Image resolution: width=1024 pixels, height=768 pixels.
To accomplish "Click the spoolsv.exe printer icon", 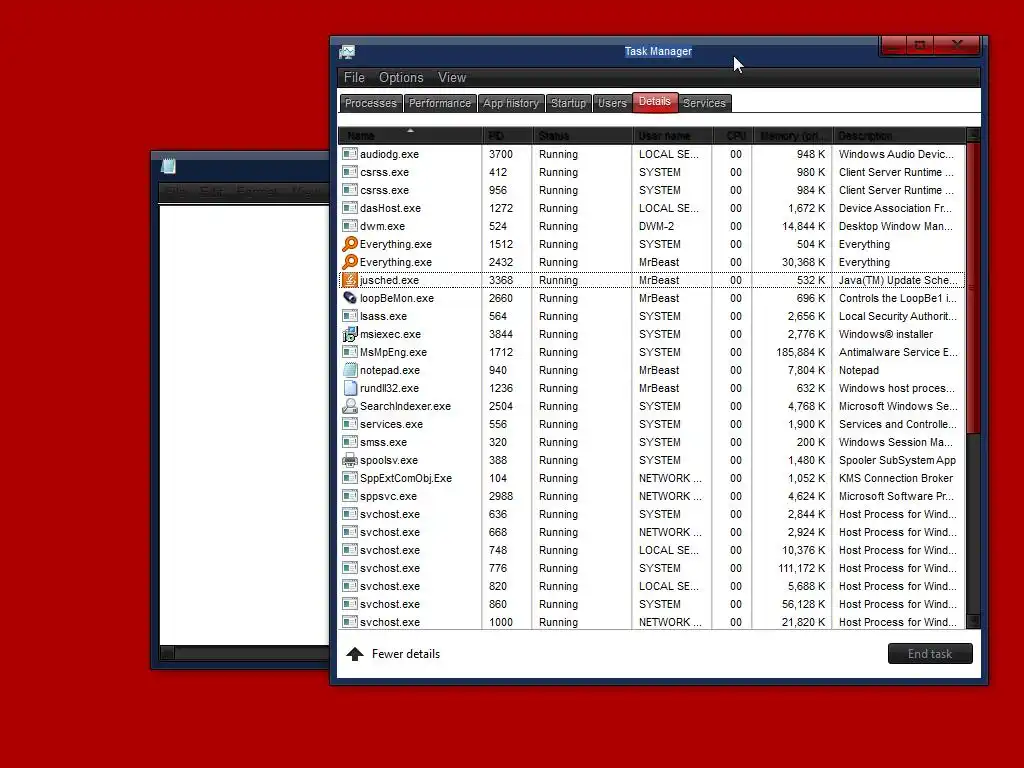I will coord(350,460).
